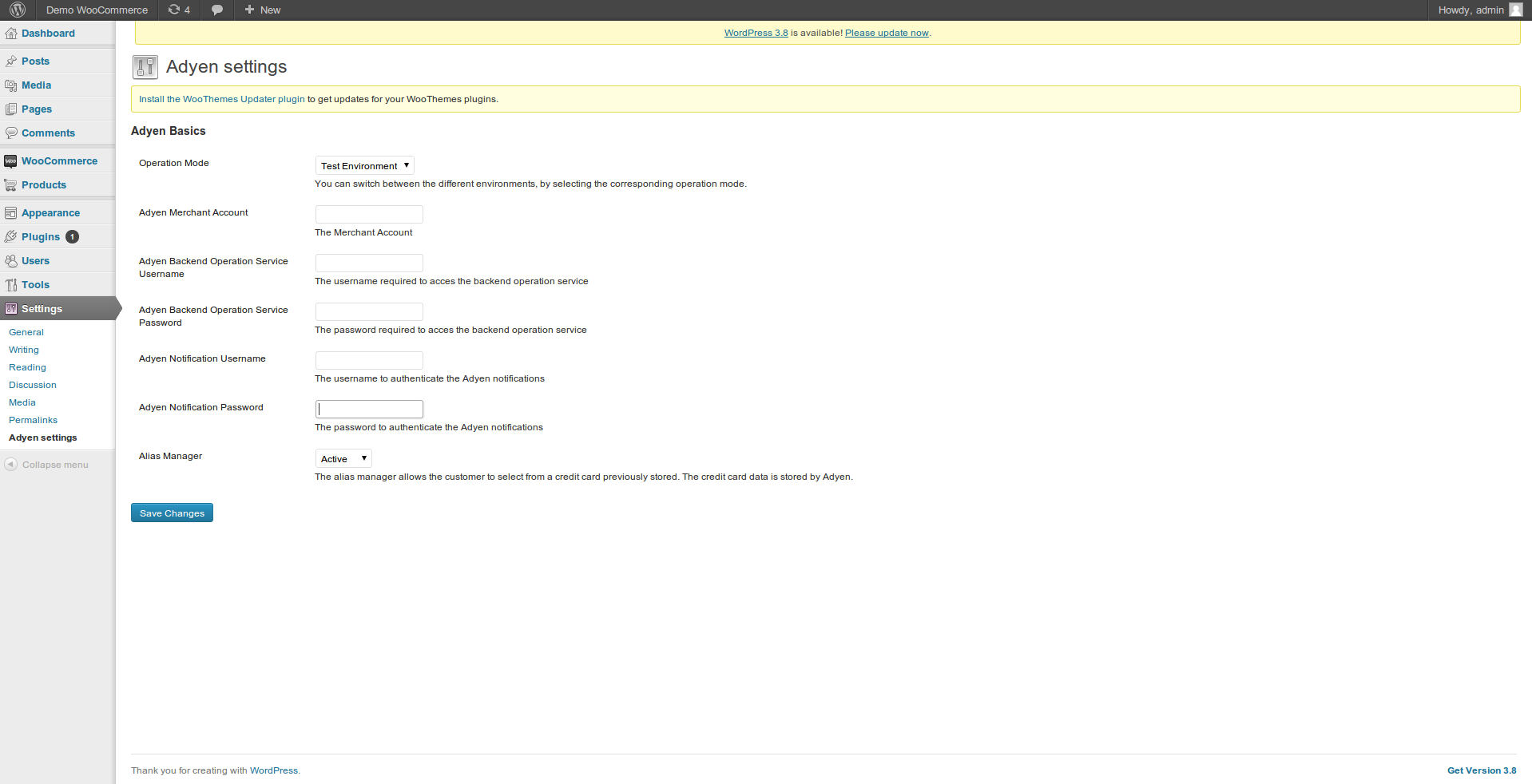The height and width of the screenshot is (784, 1532).
Task: Go to Media settings submenu
Action: (22, 402)
